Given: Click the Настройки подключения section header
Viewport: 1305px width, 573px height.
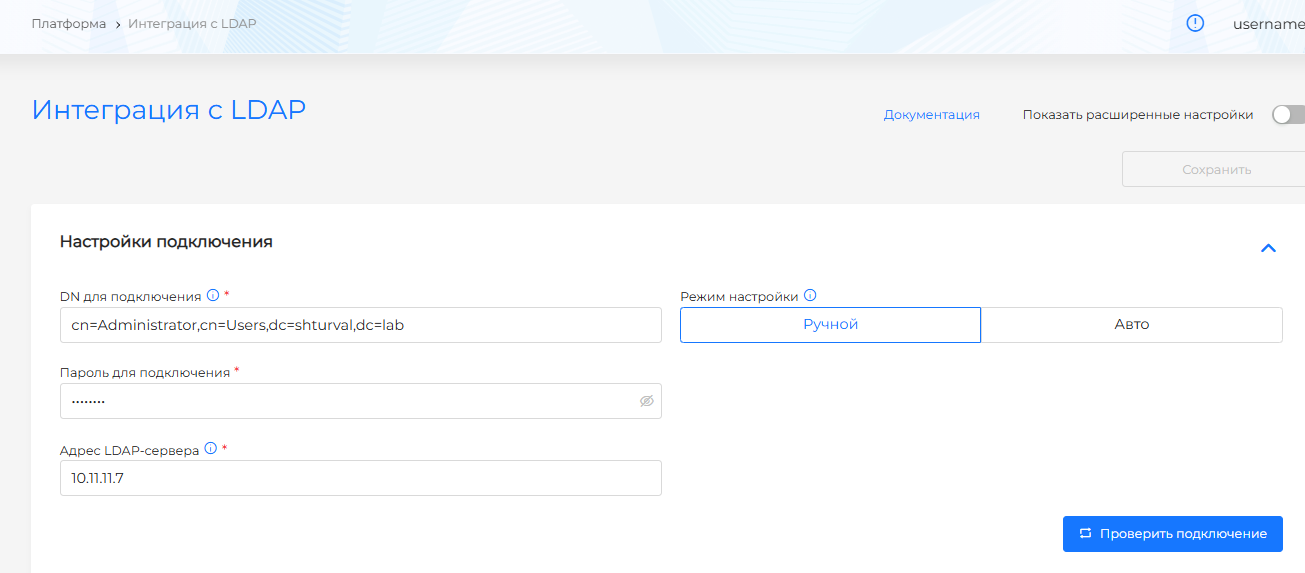Looking at the screenshot, I should coord(166,242).
